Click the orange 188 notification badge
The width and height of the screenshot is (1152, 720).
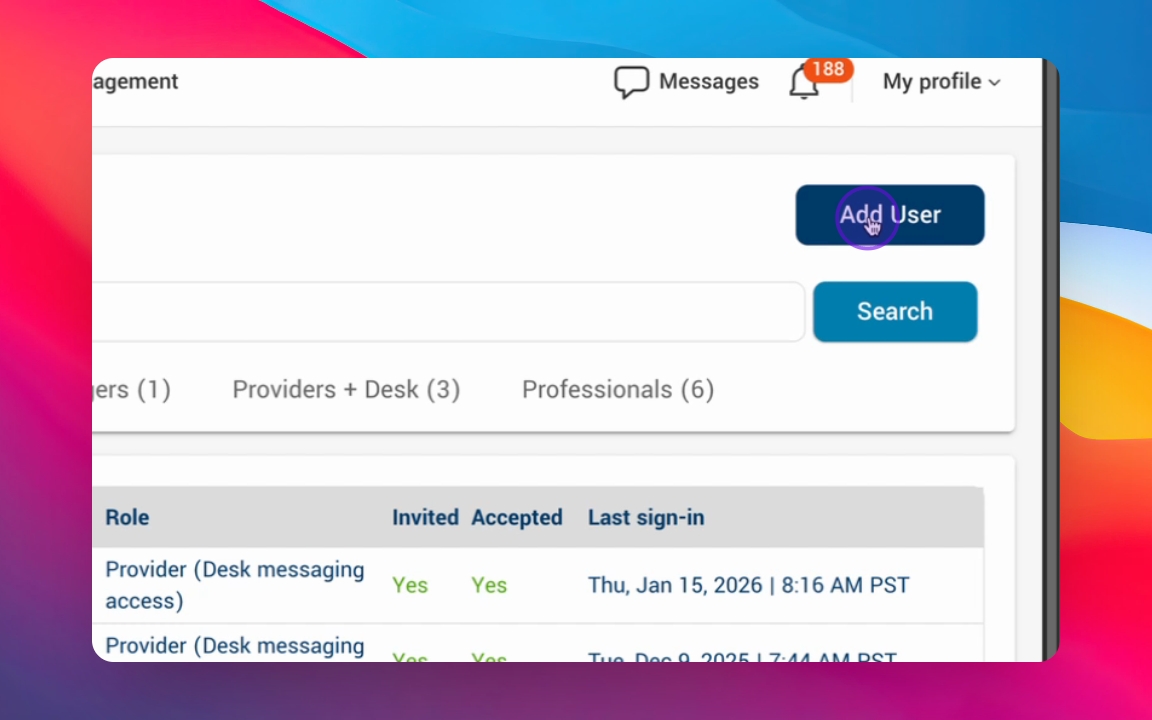828,69
